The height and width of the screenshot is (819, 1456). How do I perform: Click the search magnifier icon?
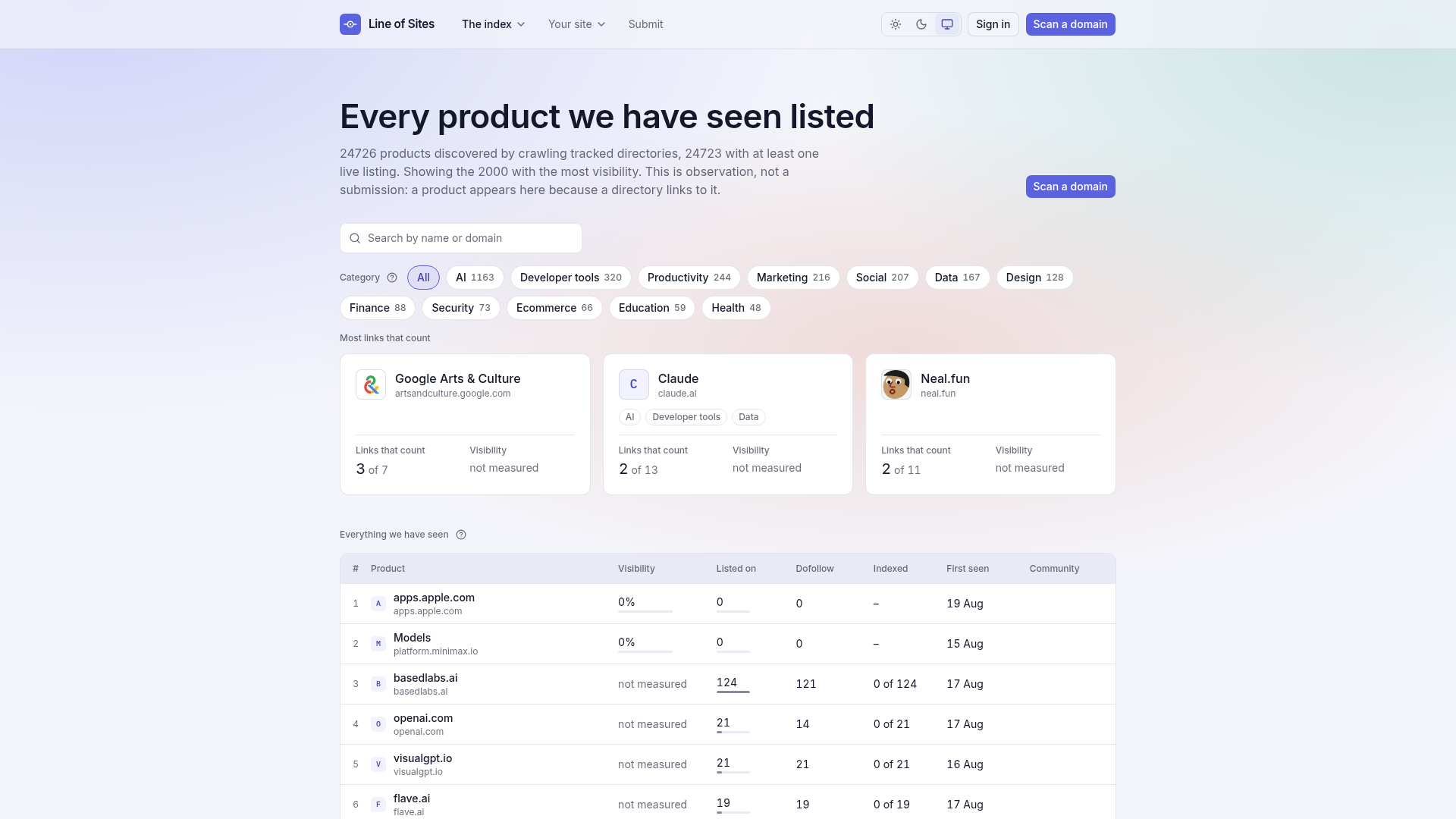355,238
